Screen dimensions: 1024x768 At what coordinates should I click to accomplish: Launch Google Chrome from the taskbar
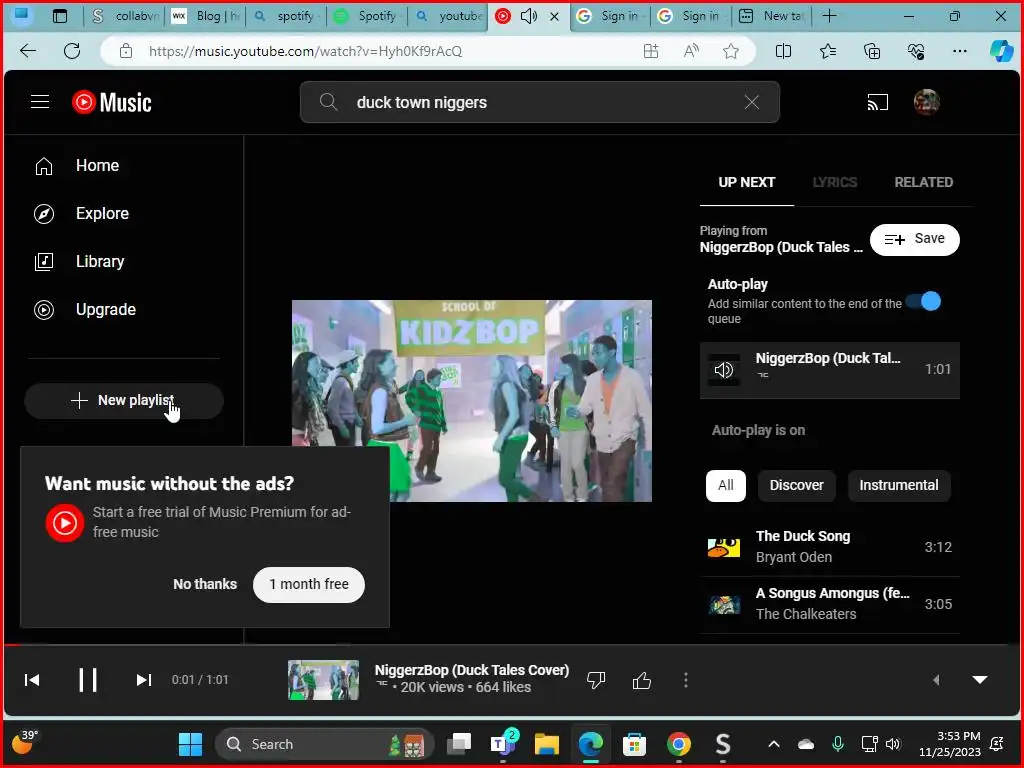point(679,744)
